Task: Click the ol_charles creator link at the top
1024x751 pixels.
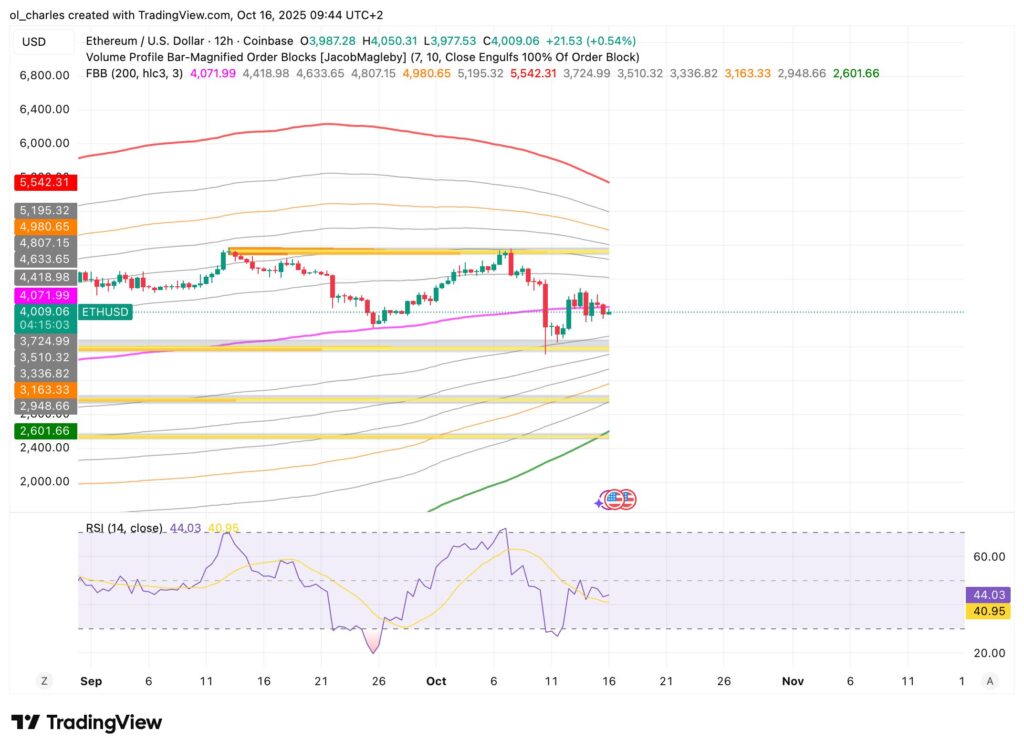Action: pos(36,15)
